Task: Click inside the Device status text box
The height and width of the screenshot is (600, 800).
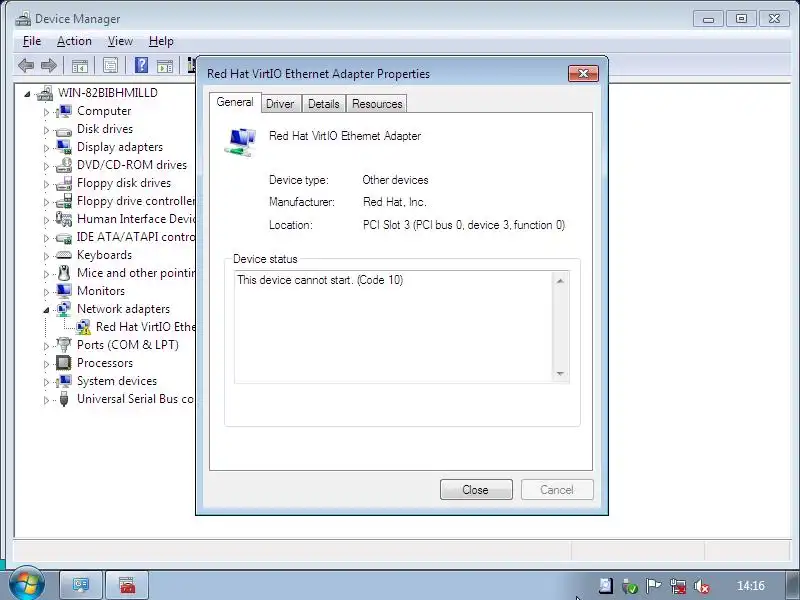Action: pyautogui.click(x=394, y=327)
